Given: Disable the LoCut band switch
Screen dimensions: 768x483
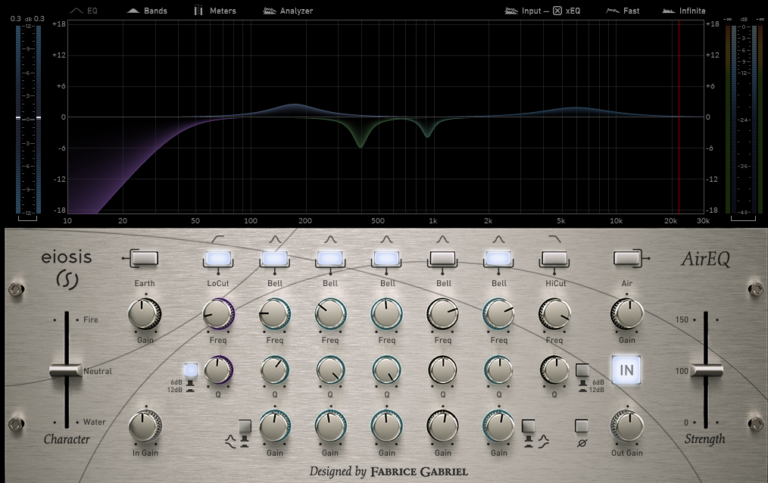Looking at the screenshot, I should tap(218, 258).
